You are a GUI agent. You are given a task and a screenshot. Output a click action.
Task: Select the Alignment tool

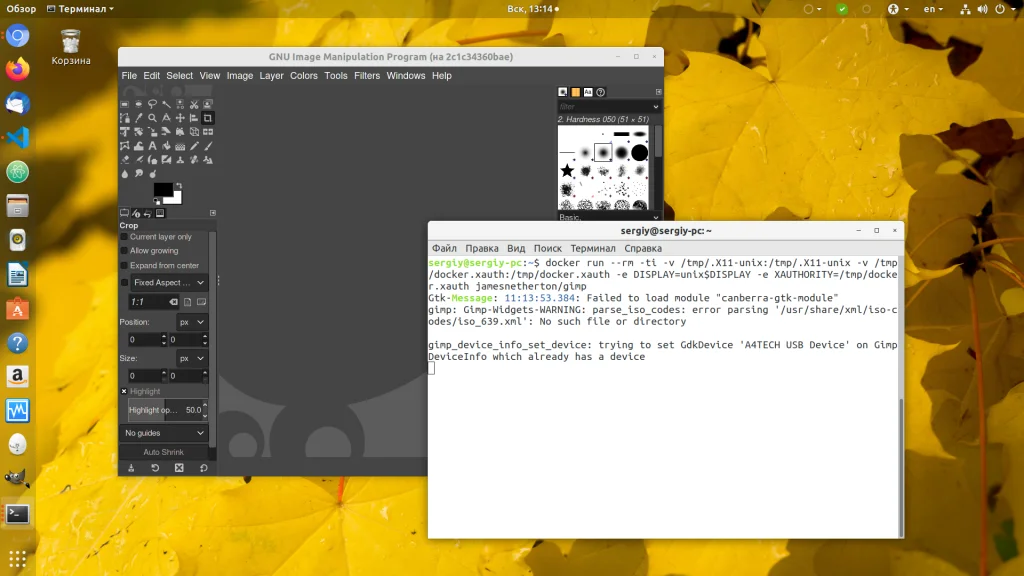tap(194, 118)
